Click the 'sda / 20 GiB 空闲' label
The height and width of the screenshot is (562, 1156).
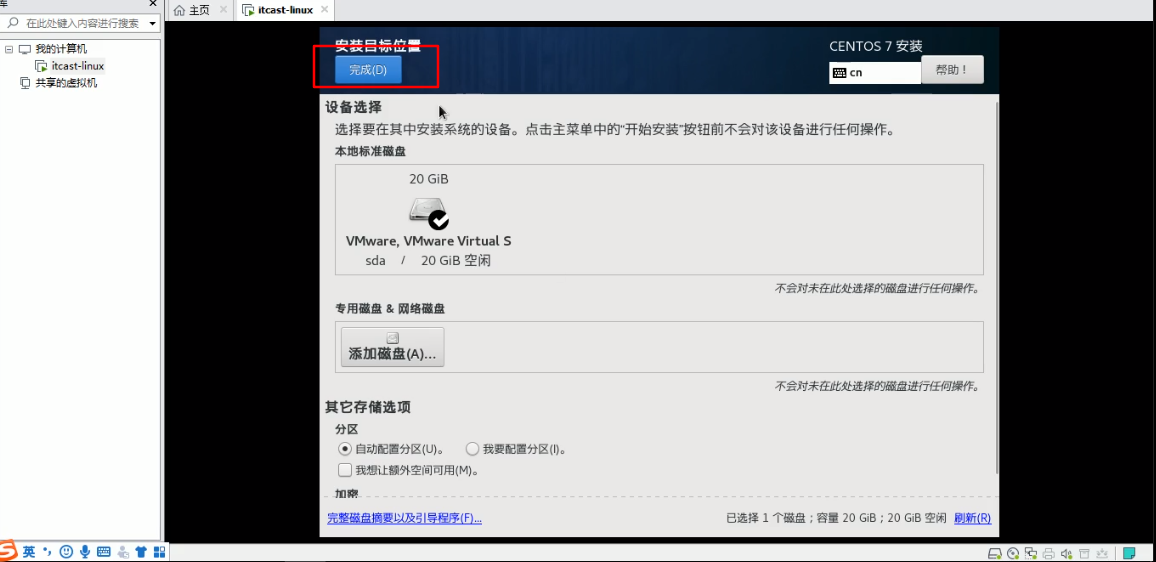[428, 260]
